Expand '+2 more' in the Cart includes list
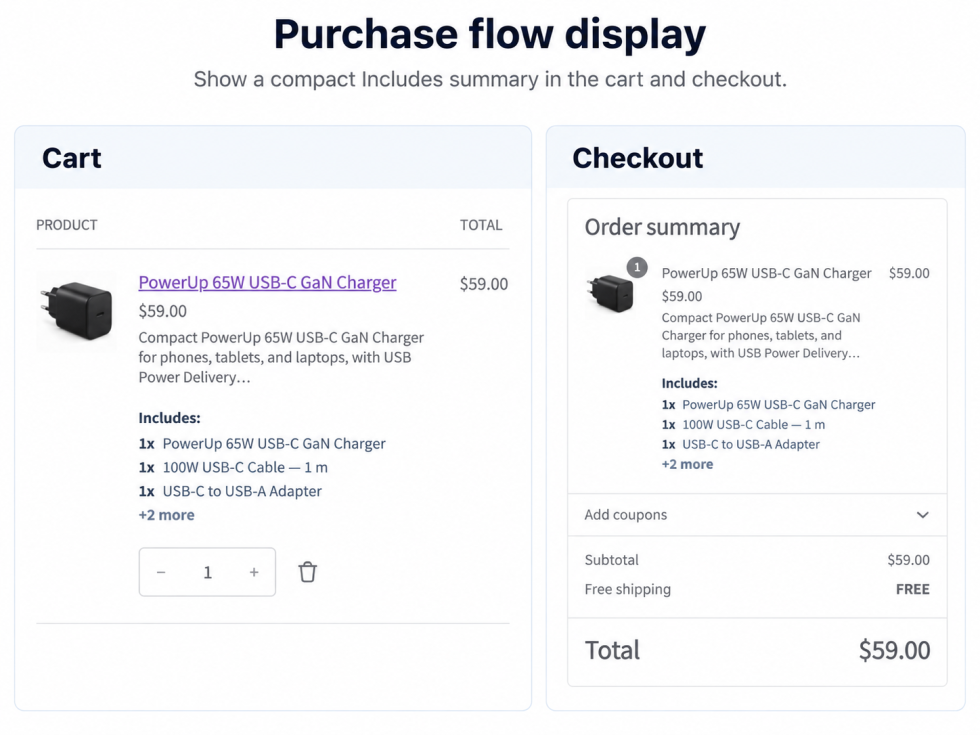980x735 pixels. pos(166,515)
